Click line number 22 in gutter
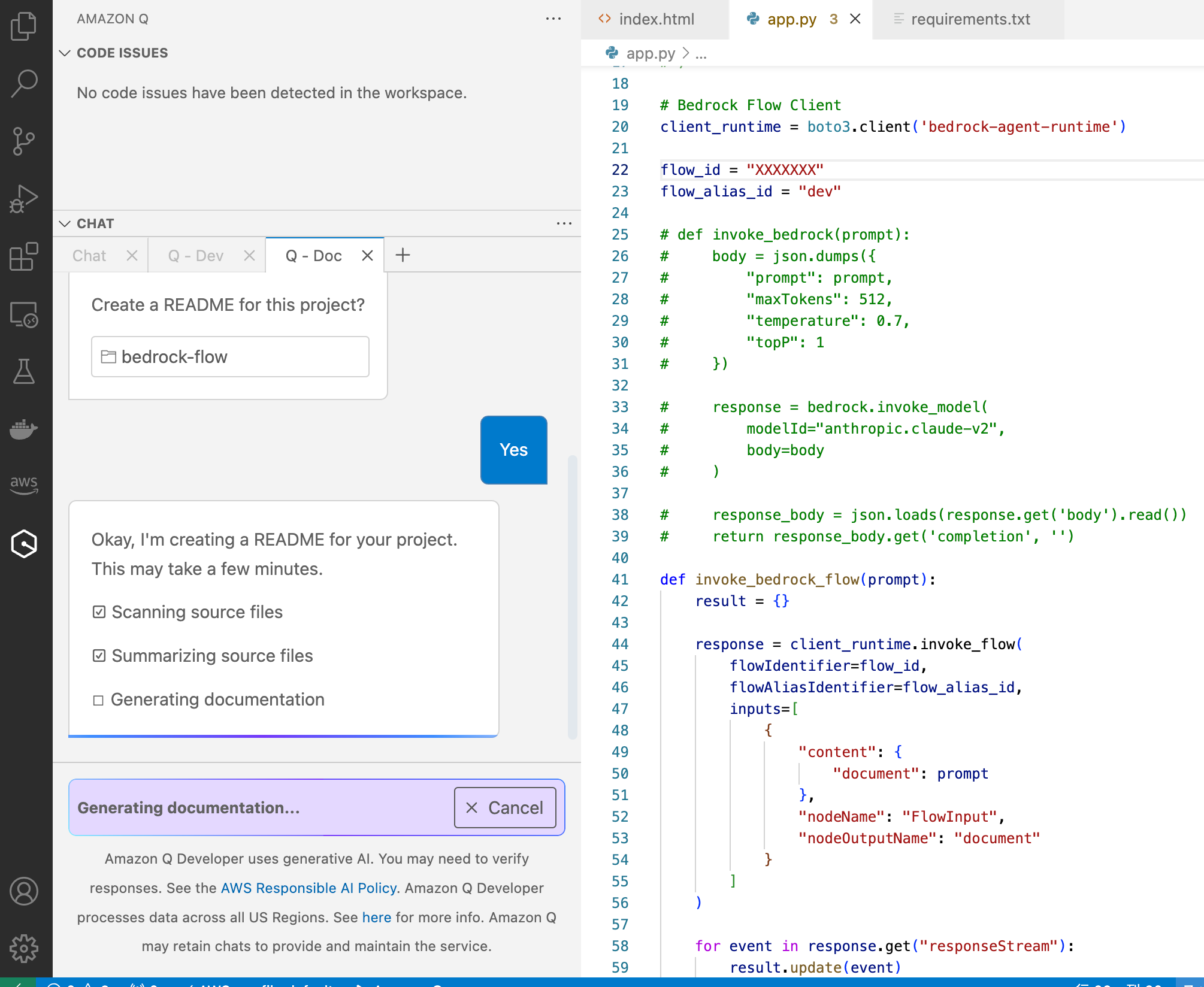 click(x=620, y=170)
